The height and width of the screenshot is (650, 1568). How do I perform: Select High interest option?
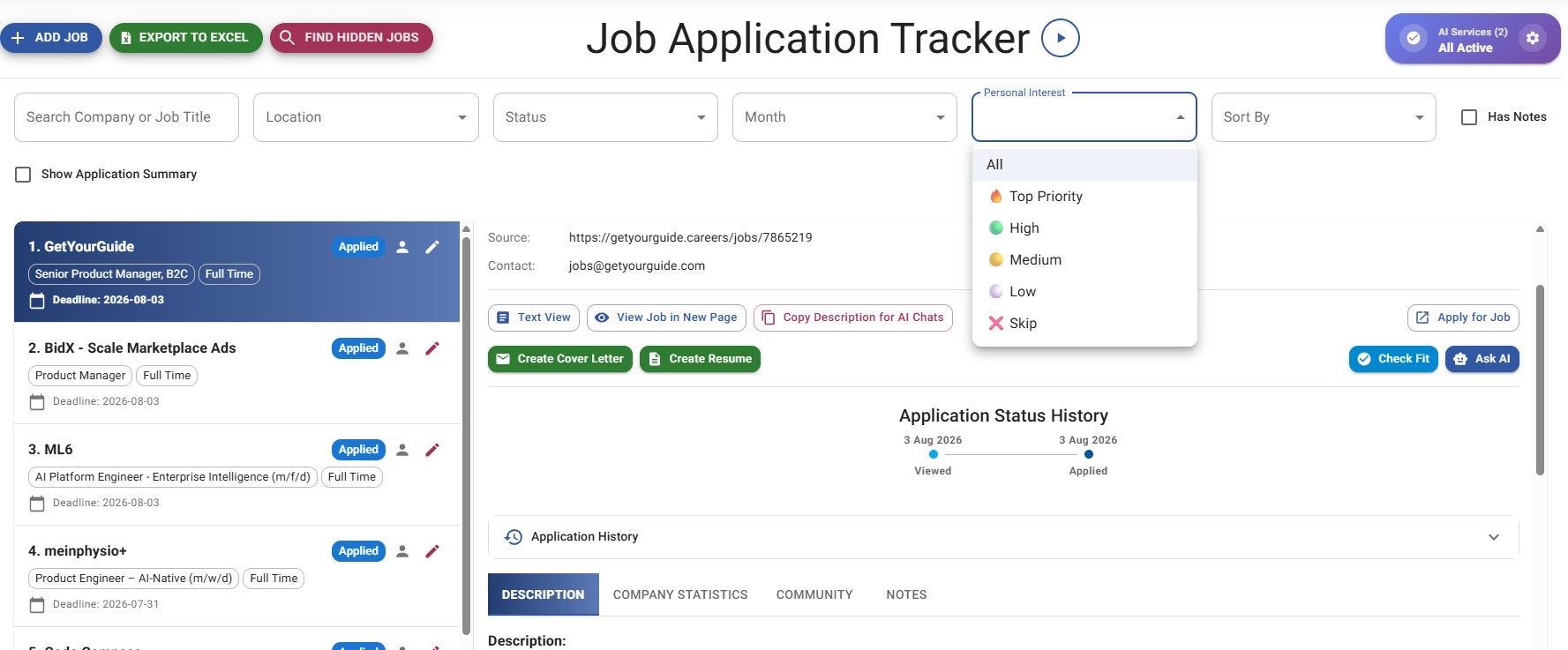coord(1084,228)
